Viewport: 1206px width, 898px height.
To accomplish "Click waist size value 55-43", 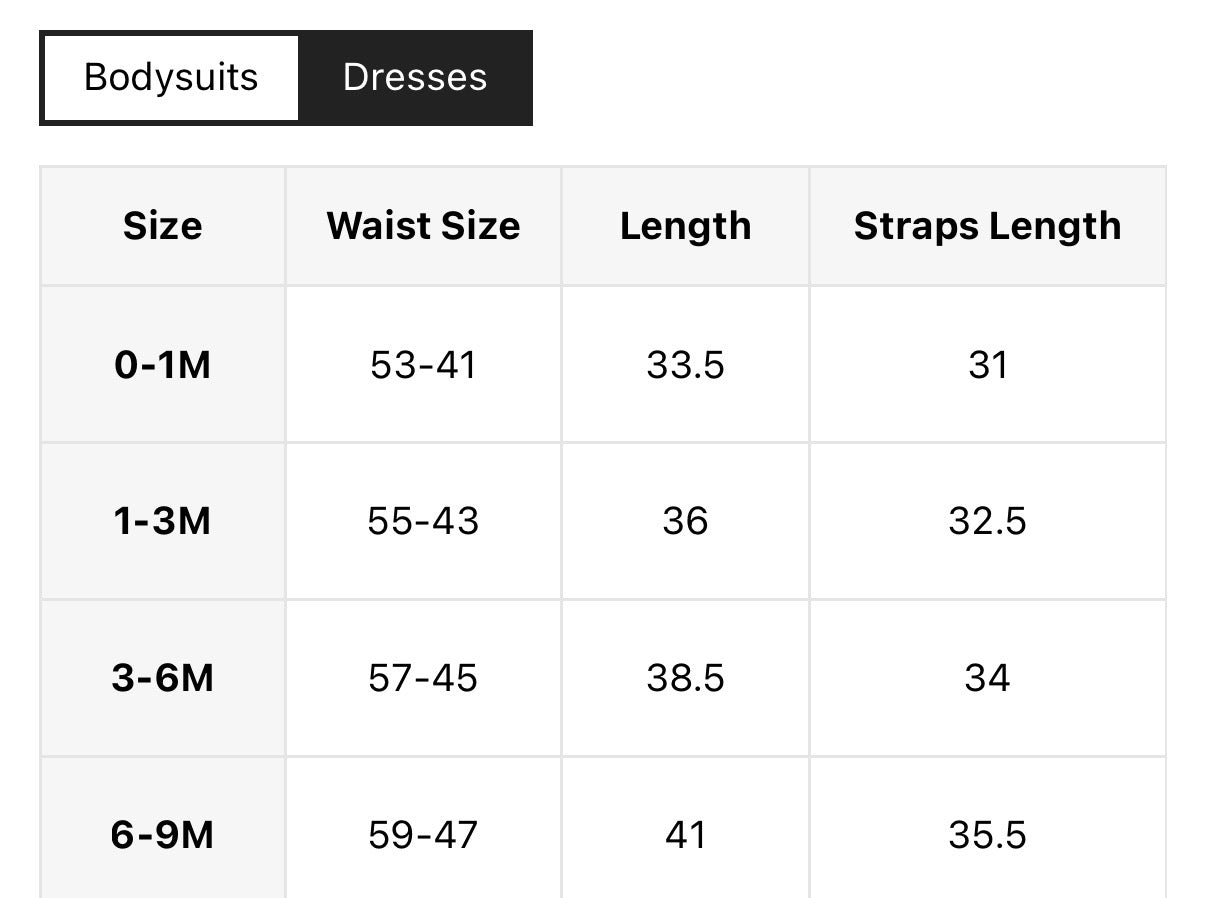I will 423,521.
